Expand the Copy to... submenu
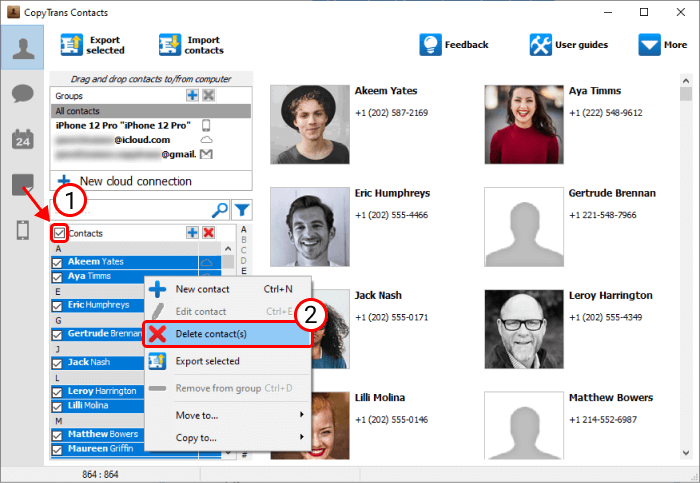Image resolution: width=700 pixels, height=483 pixels. click(x=228, y=437)
